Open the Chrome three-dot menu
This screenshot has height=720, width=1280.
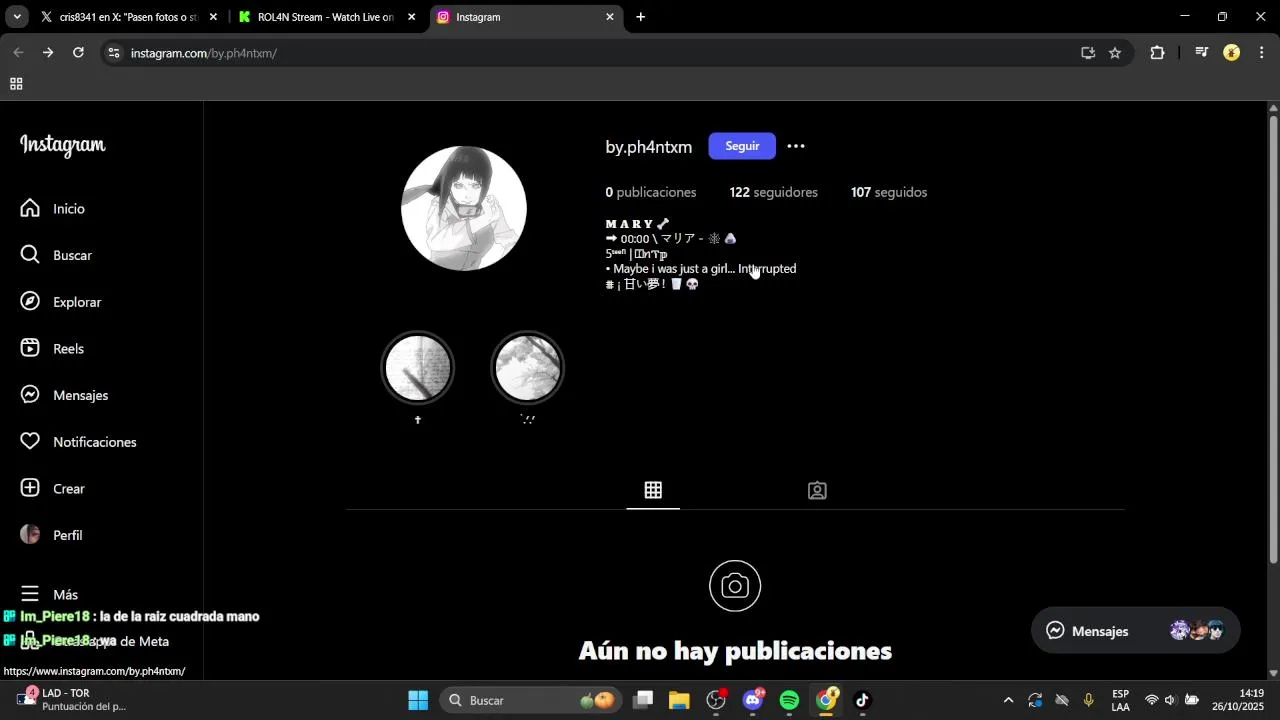[x=1261, y=53]
